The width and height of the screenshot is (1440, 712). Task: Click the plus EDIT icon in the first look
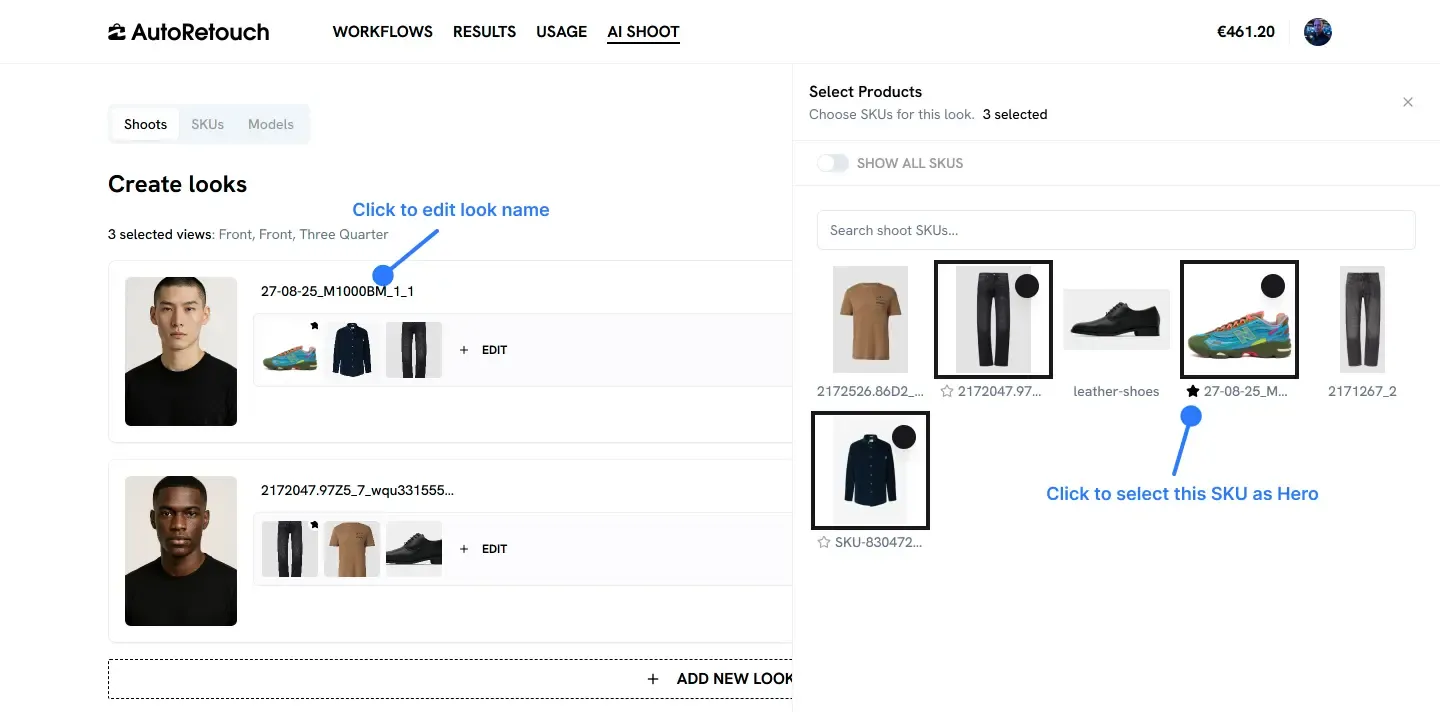464,350
